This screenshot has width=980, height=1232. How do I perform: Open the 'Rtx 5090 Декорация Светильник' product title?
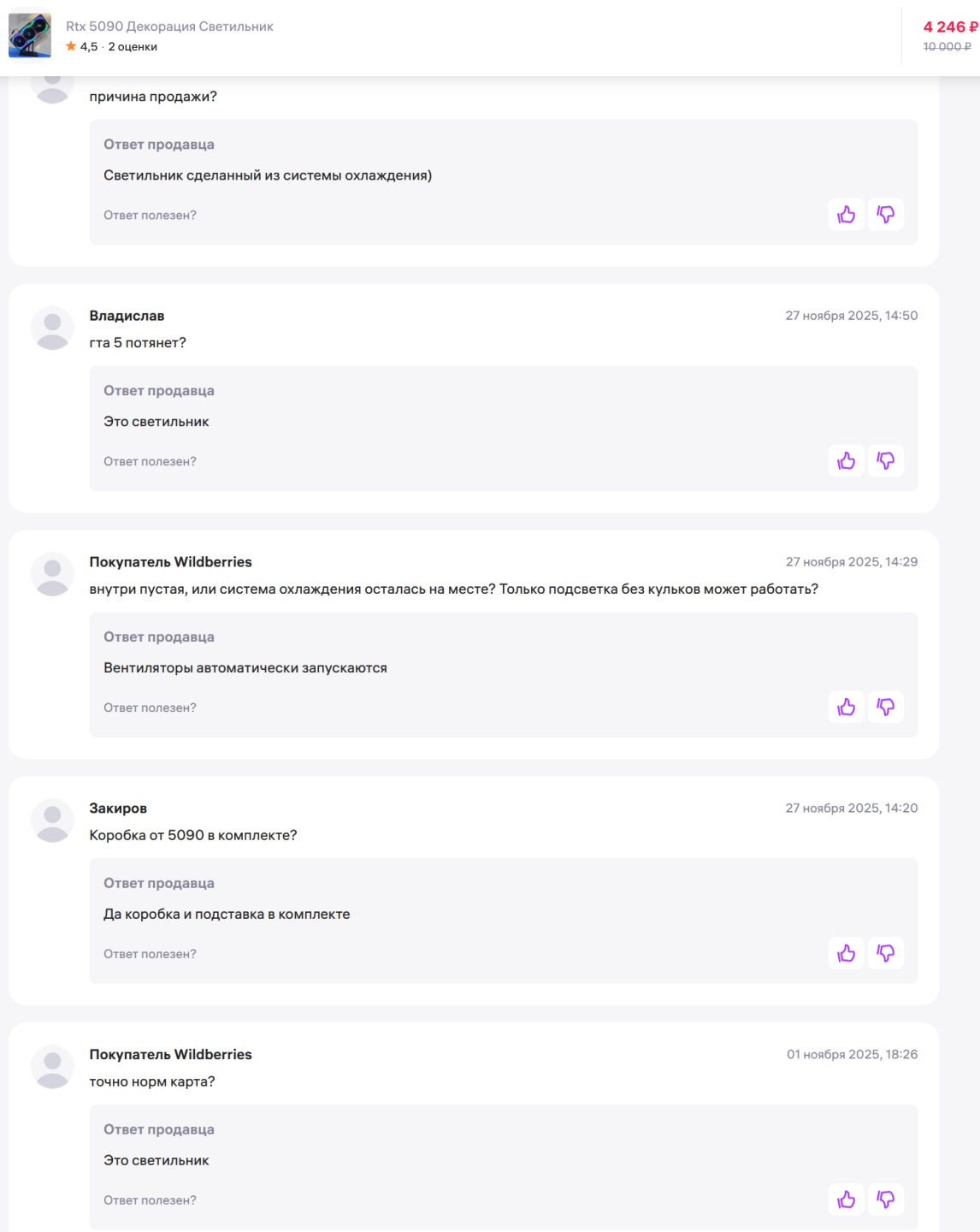[169, 27]
